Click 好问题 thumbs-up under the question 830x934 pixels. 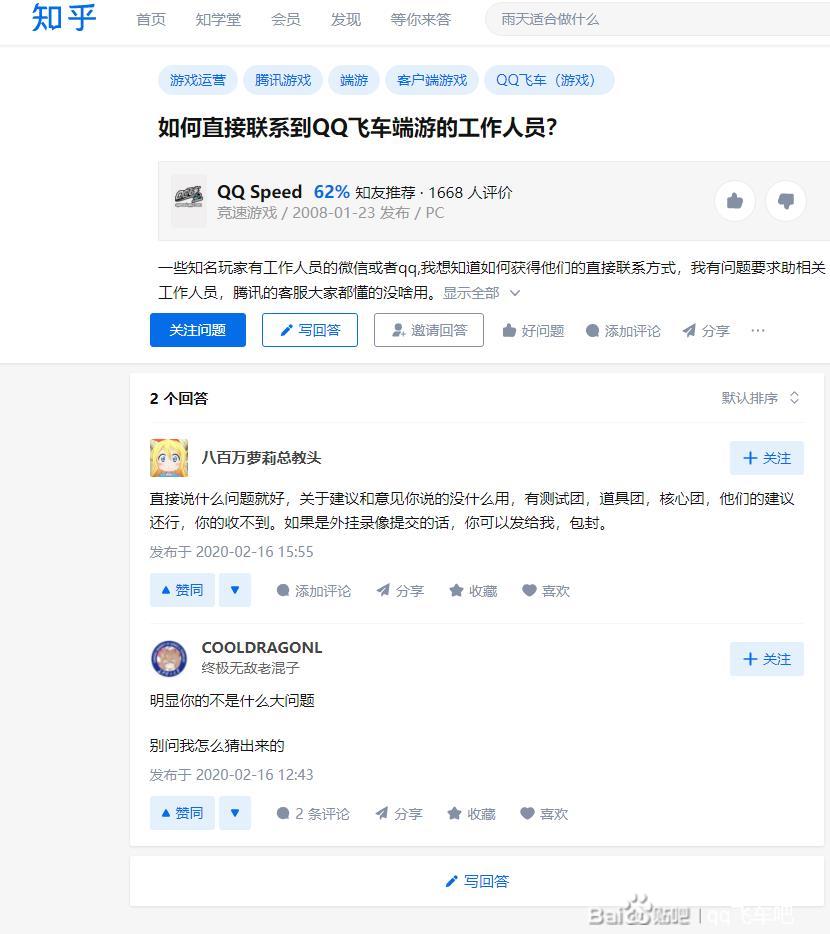click(533, 331)
